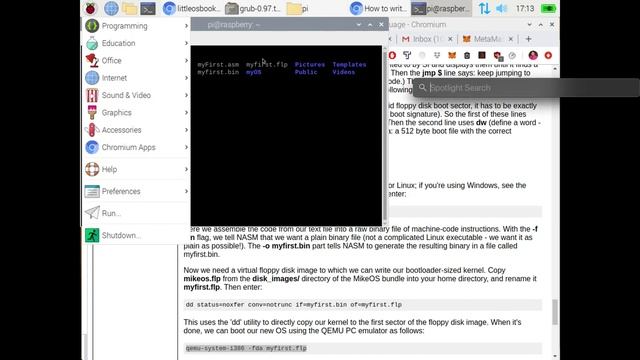Open the network up/down arrows tray icon
The image size is (640, 360).
pos(484,8)
